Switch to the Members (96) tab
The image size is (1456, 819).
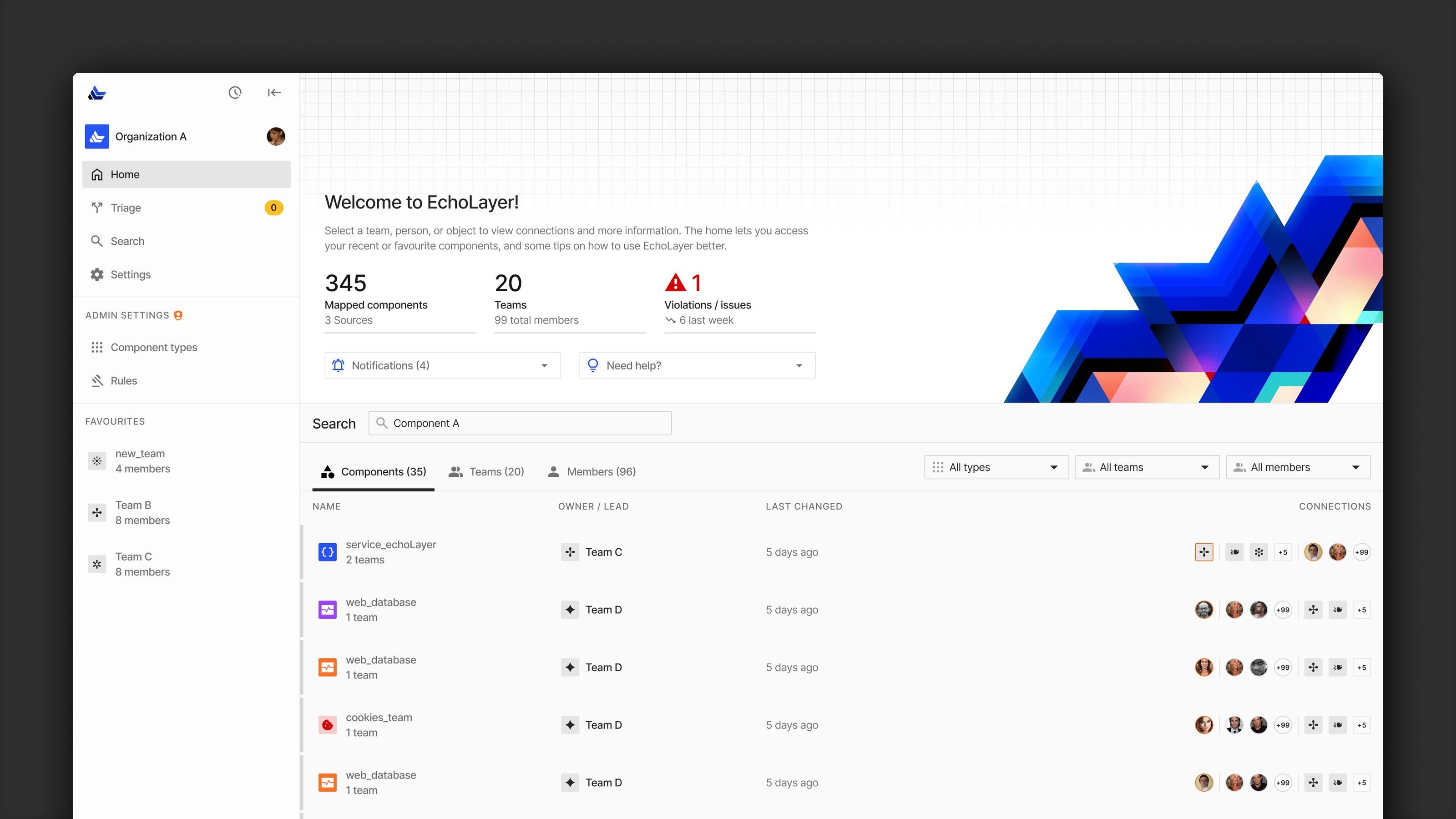(592, 471)
